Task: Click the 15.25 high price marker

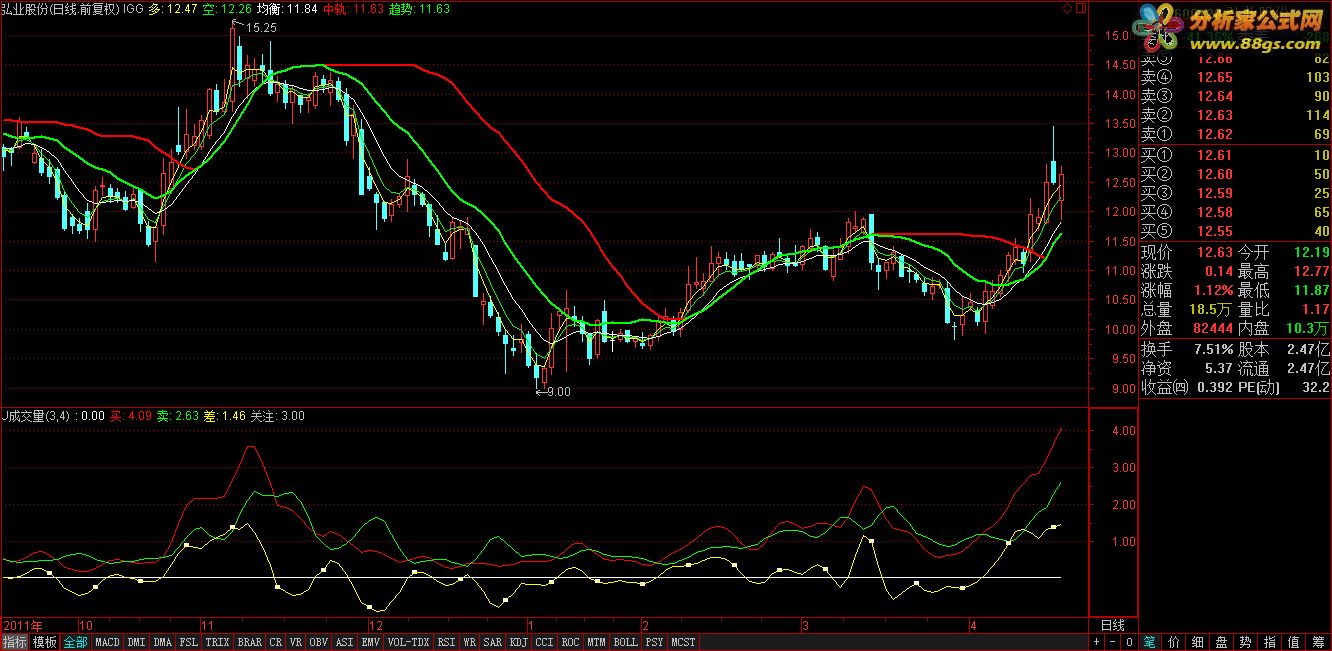Action: point(261,28)
